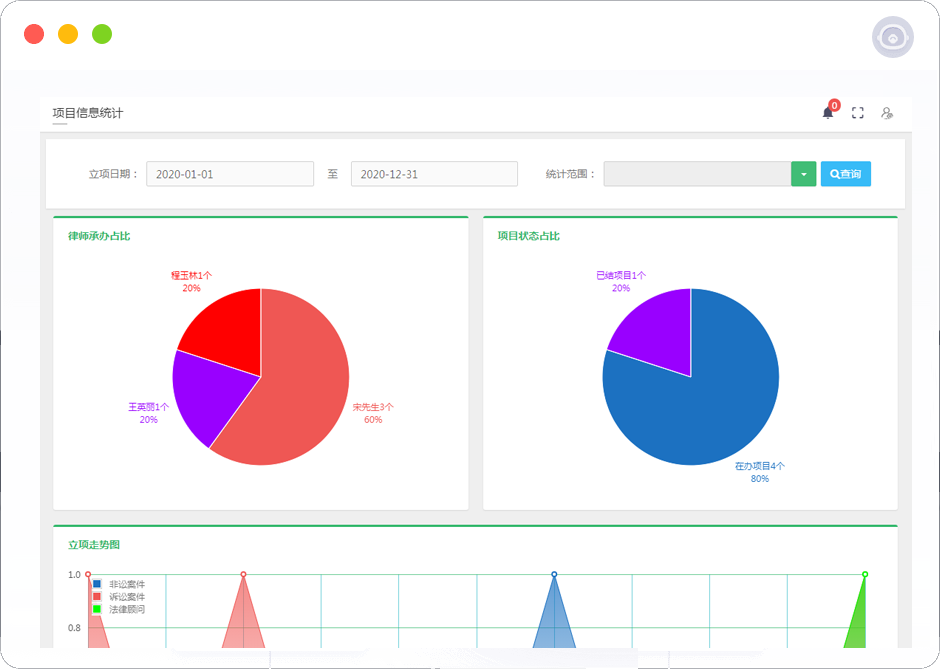The height and width of the screenshot is (669, 940).
Task: Toggle the 诉讼案件 legend label
Action: pyautogui.click(x=127, y=596)
